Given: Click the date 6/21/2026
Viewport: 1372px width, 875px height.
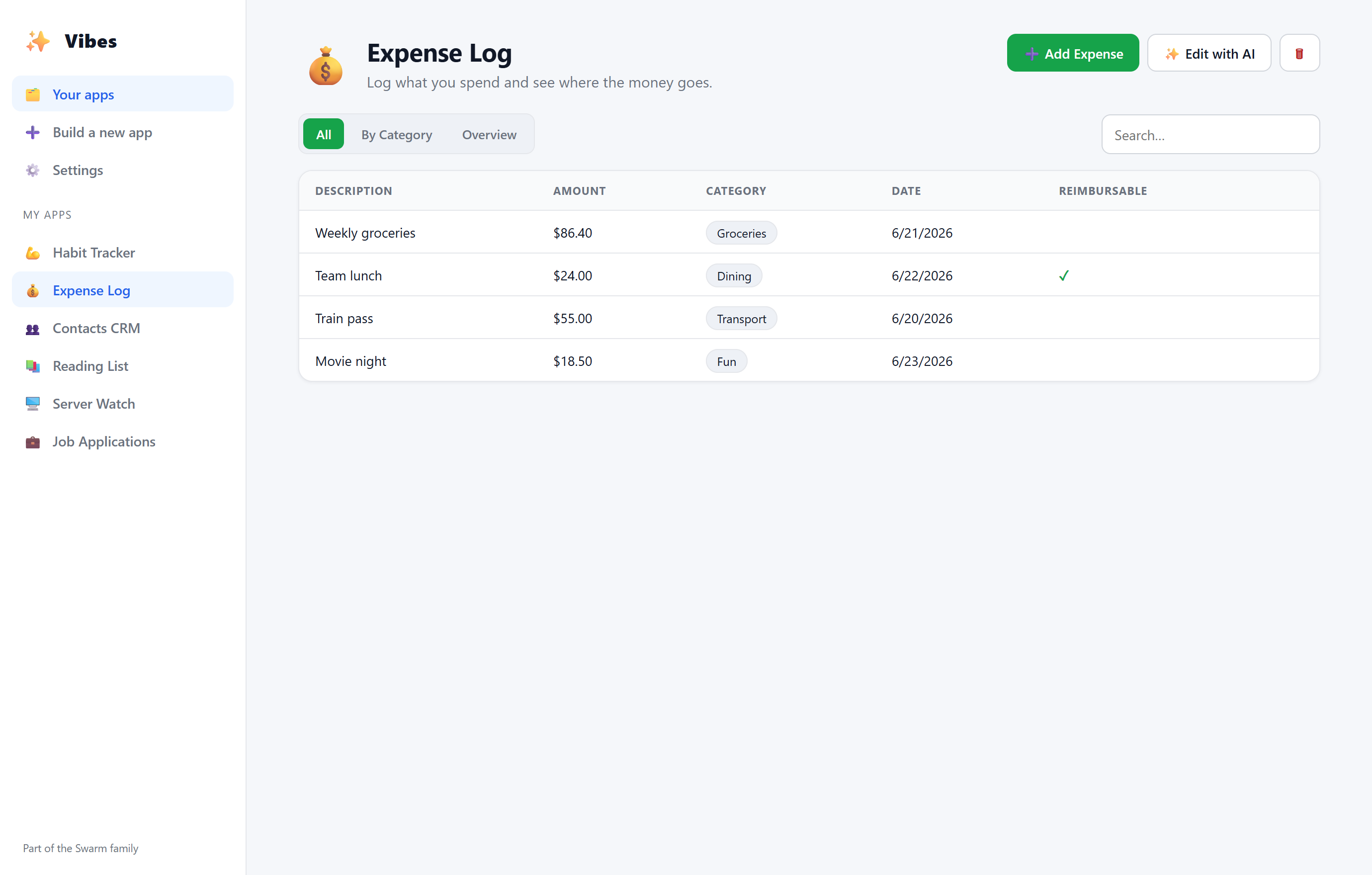Looking at the screenshot, I should [921, 233].
